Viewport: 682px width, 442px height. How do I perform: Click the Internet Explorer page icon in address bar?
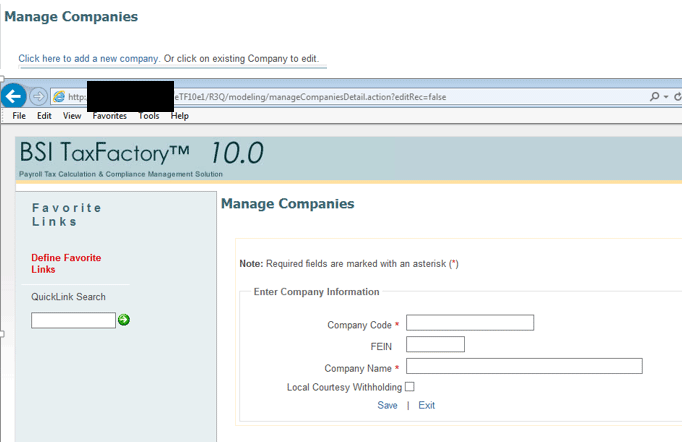pos(59,97)
